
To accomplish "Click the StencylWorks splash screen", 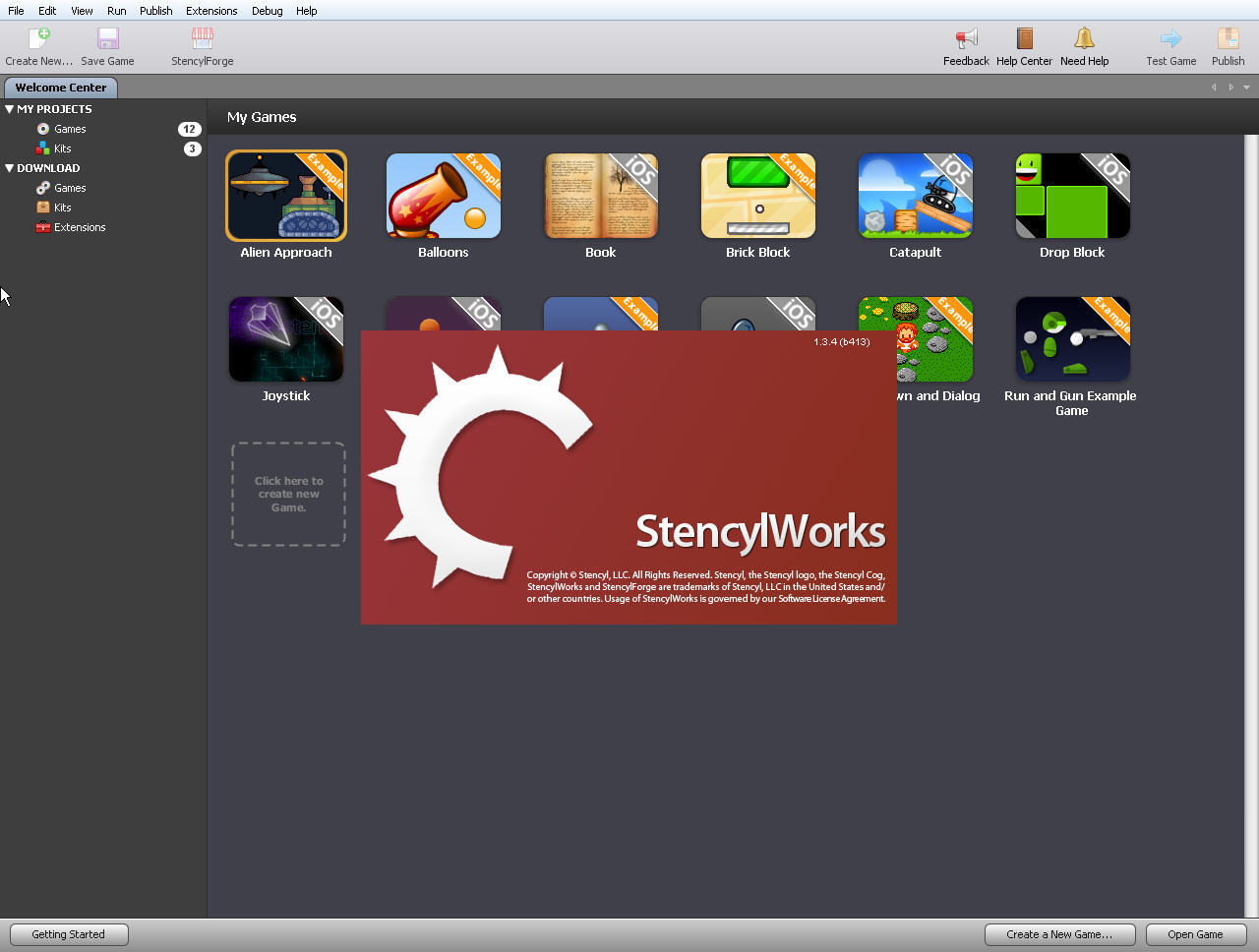I will coord(629,477).
